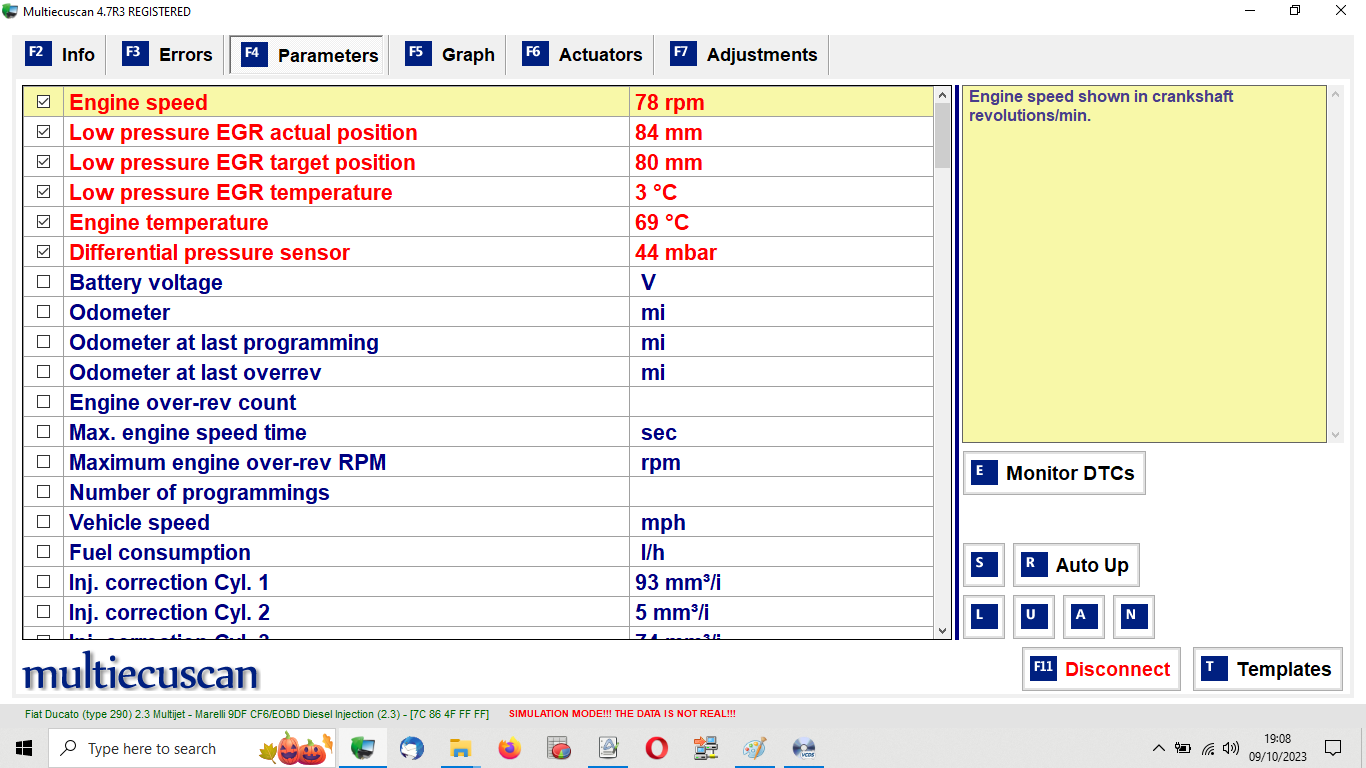Open the network computers icon in taskbar

tap(705, 748)
